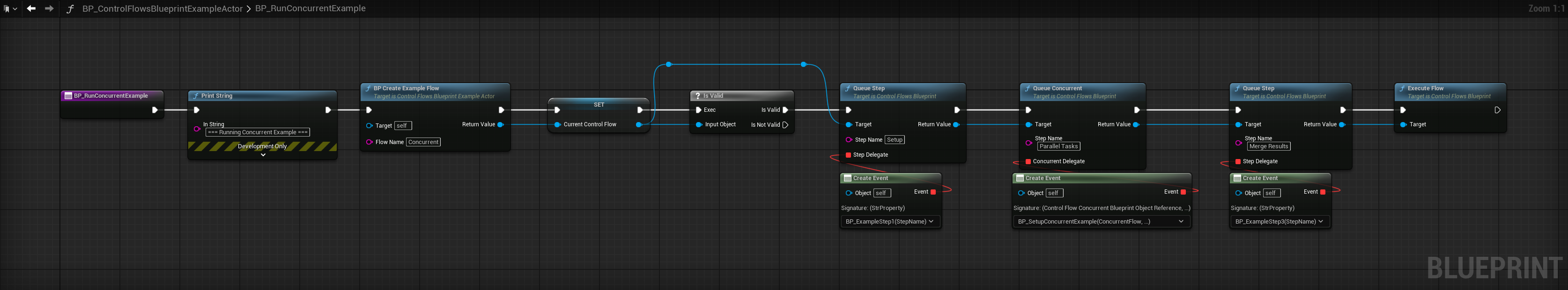The width and height of the screenshot is (1568, 290).
Task: Click BP Create Example Flow Return Value pin
Action: pyautogui.click(x=500, y=124)
